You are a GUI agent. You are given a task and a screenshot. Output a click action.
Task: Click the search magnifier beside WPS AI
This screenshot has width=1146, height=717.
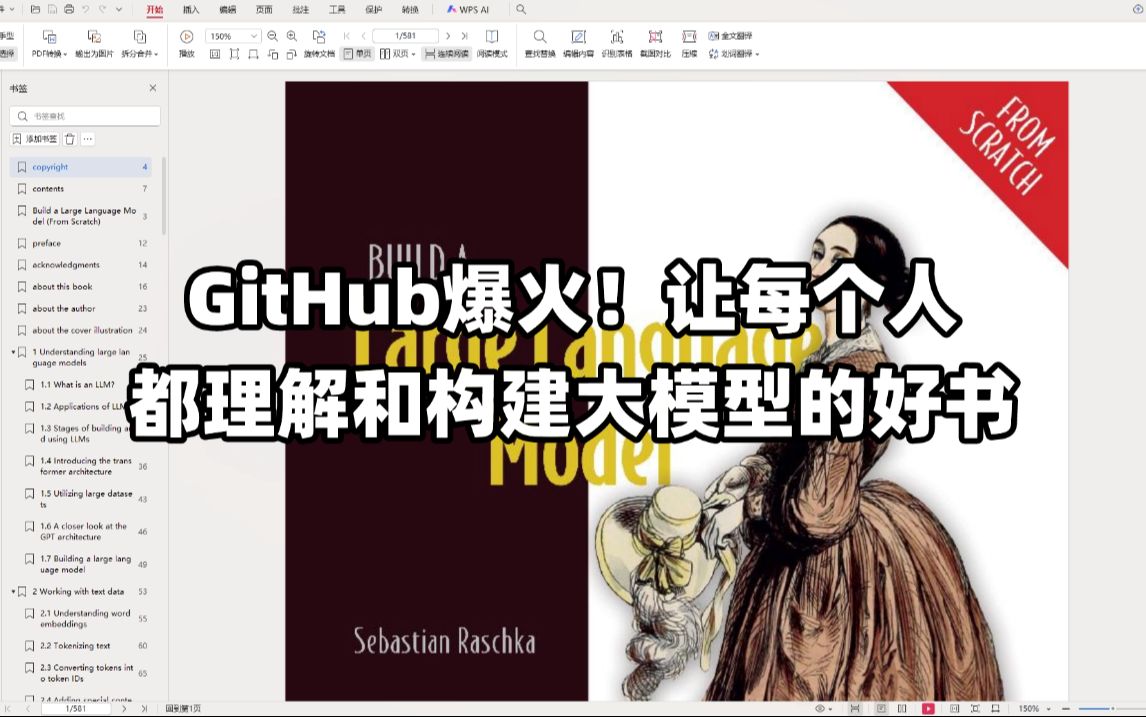(521, 10)
